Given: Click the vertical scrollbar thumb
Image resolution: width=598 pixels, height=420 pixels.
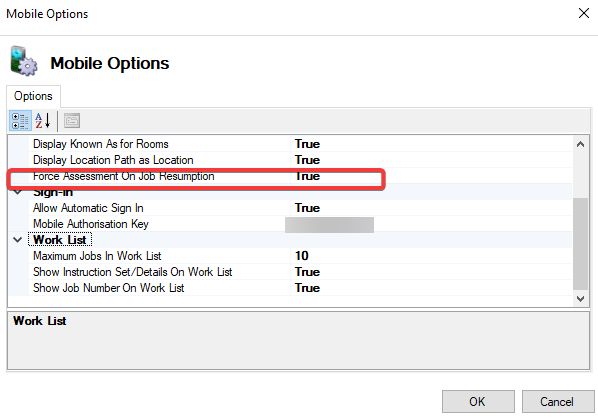Looking at the screenshot, I should [x=580, y=244].
